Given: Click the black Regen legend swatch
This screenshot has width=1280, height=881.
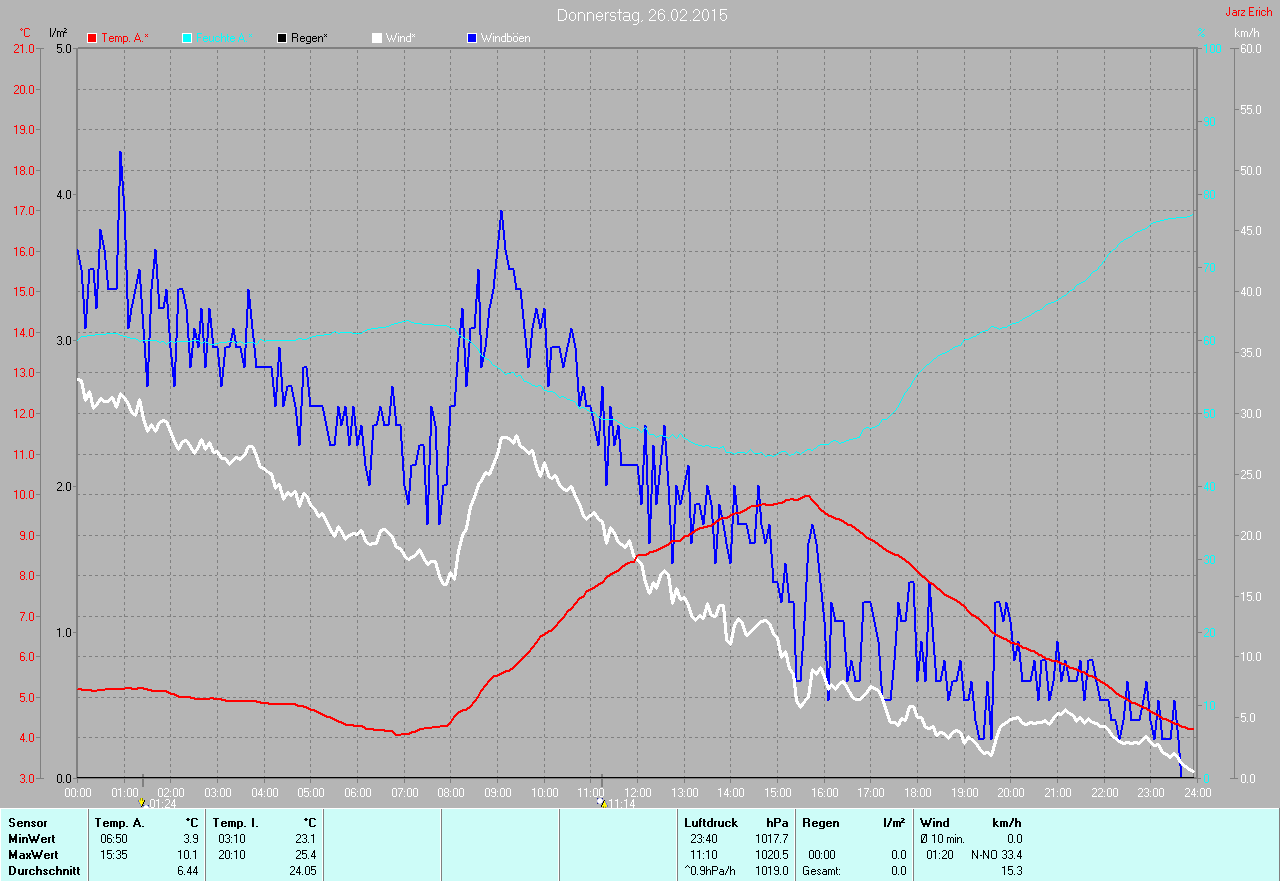Looking at the screenshot, I should pos(282,38).
